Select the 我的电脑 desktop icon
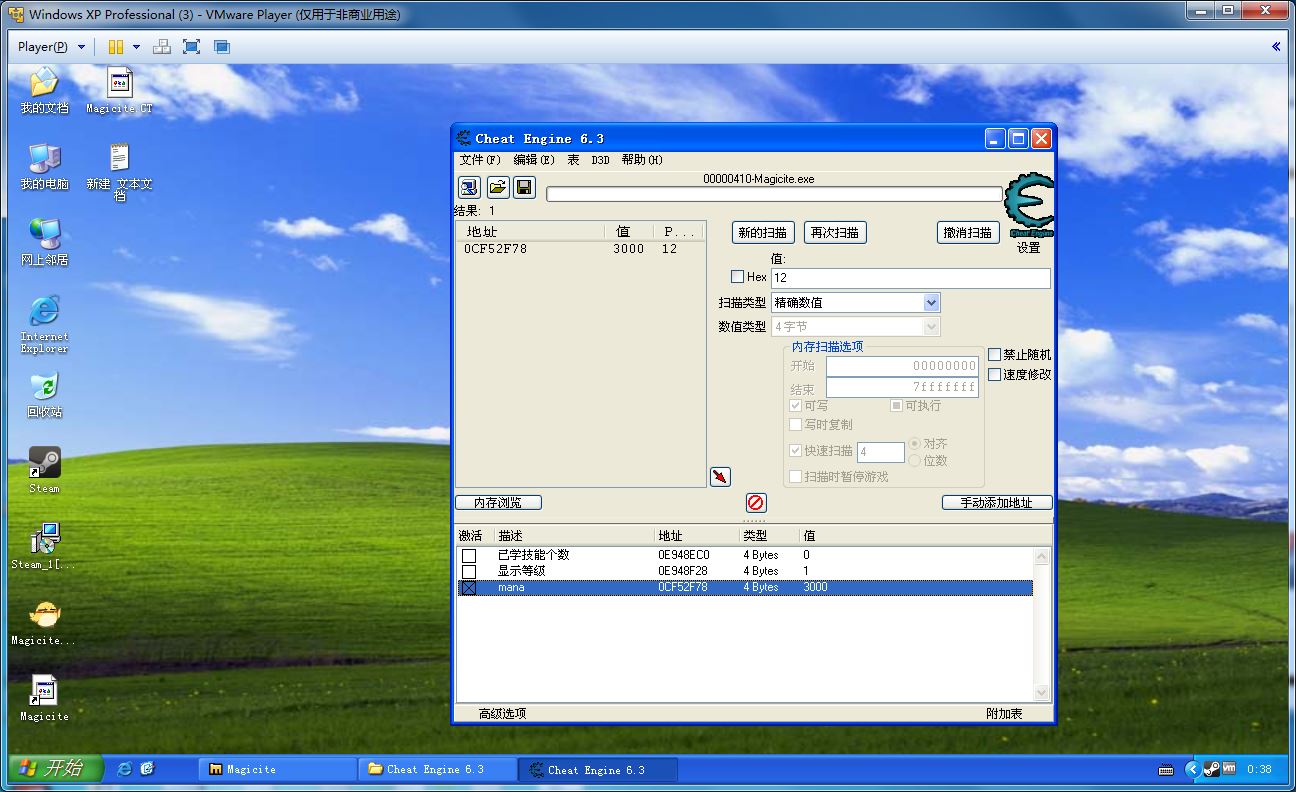Viewport: 1296px width, 792px height. click(44, 167)
